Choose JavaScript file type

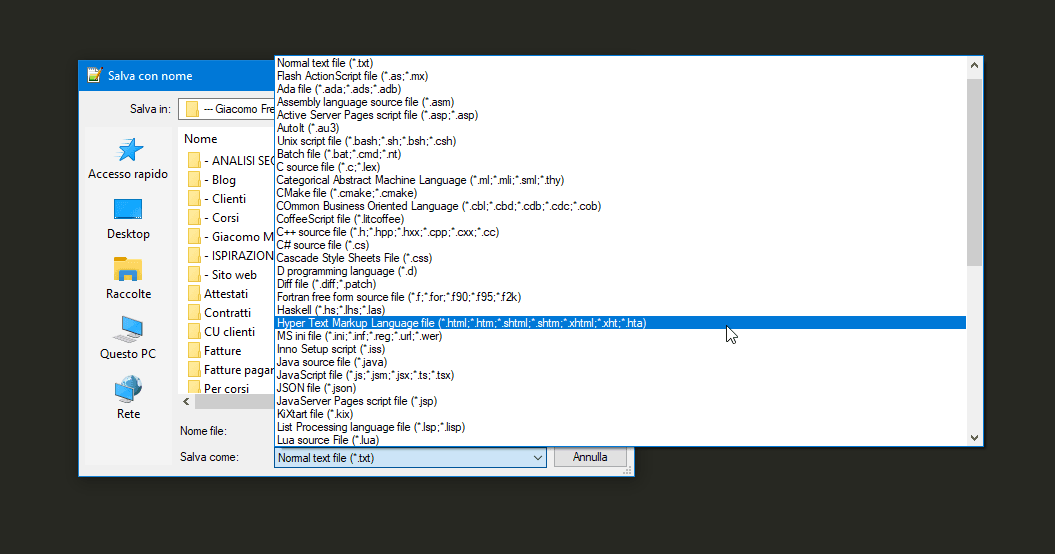620,375
